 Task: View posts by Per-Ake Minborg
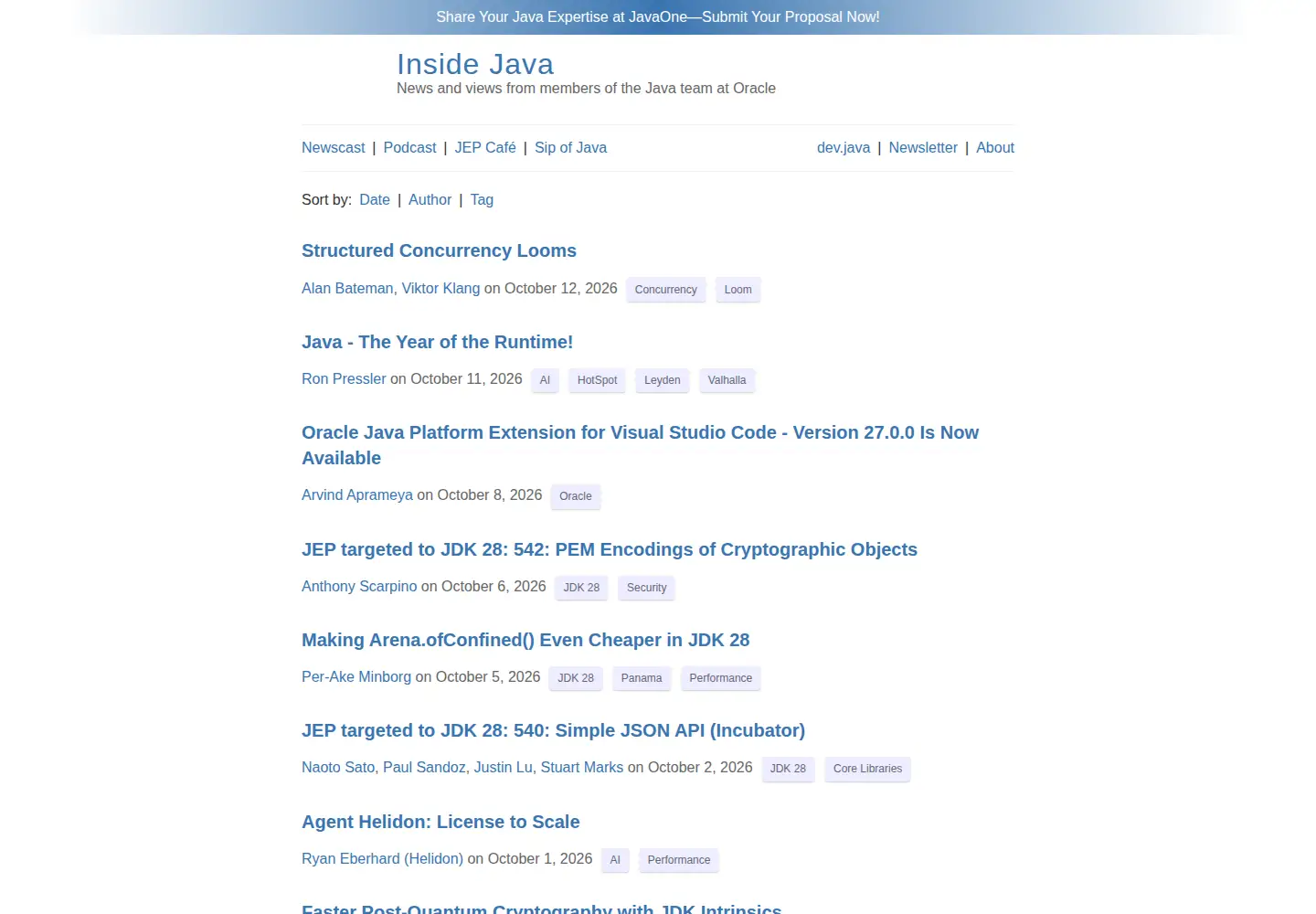[x=356, y=676]
